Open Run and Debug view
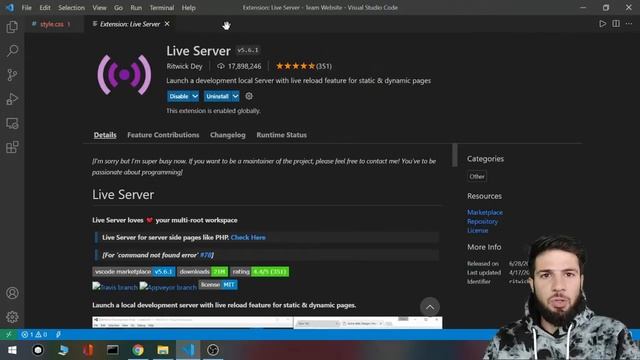 pos(12,99)
